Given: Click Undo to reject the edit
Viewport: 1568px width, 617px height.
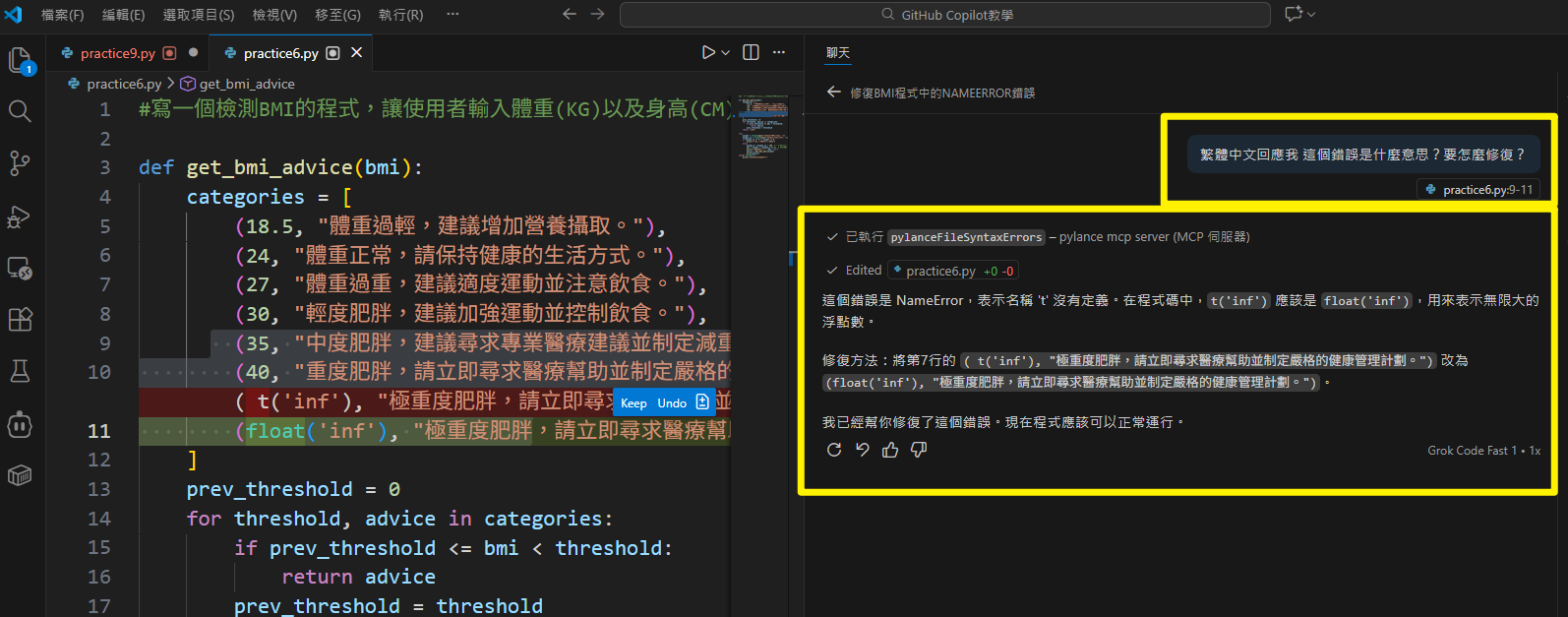Looking at the screenshot, I should coord(672,402).
